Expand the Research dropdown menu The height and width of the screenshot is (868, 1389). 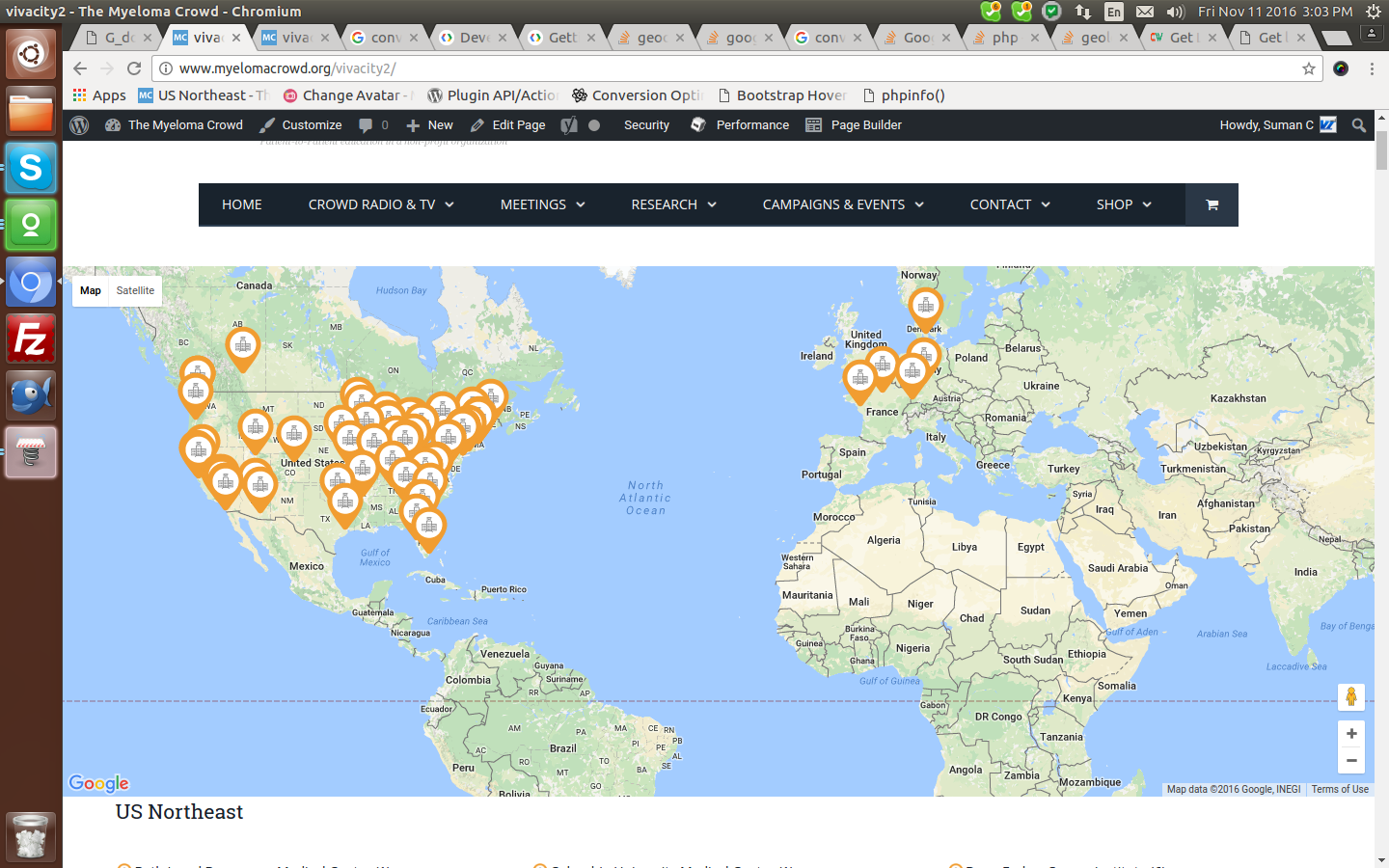(673, 204)
